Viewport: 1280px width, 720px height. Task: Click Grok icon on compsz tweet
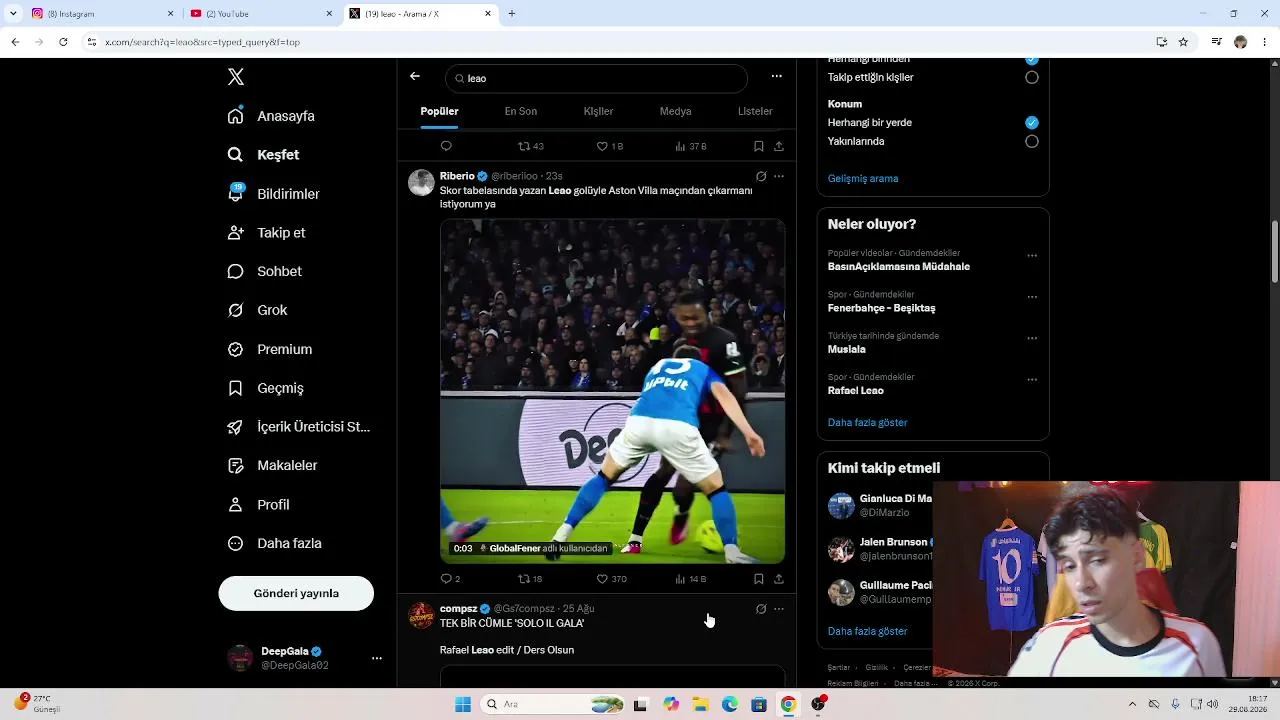(761, 609)
